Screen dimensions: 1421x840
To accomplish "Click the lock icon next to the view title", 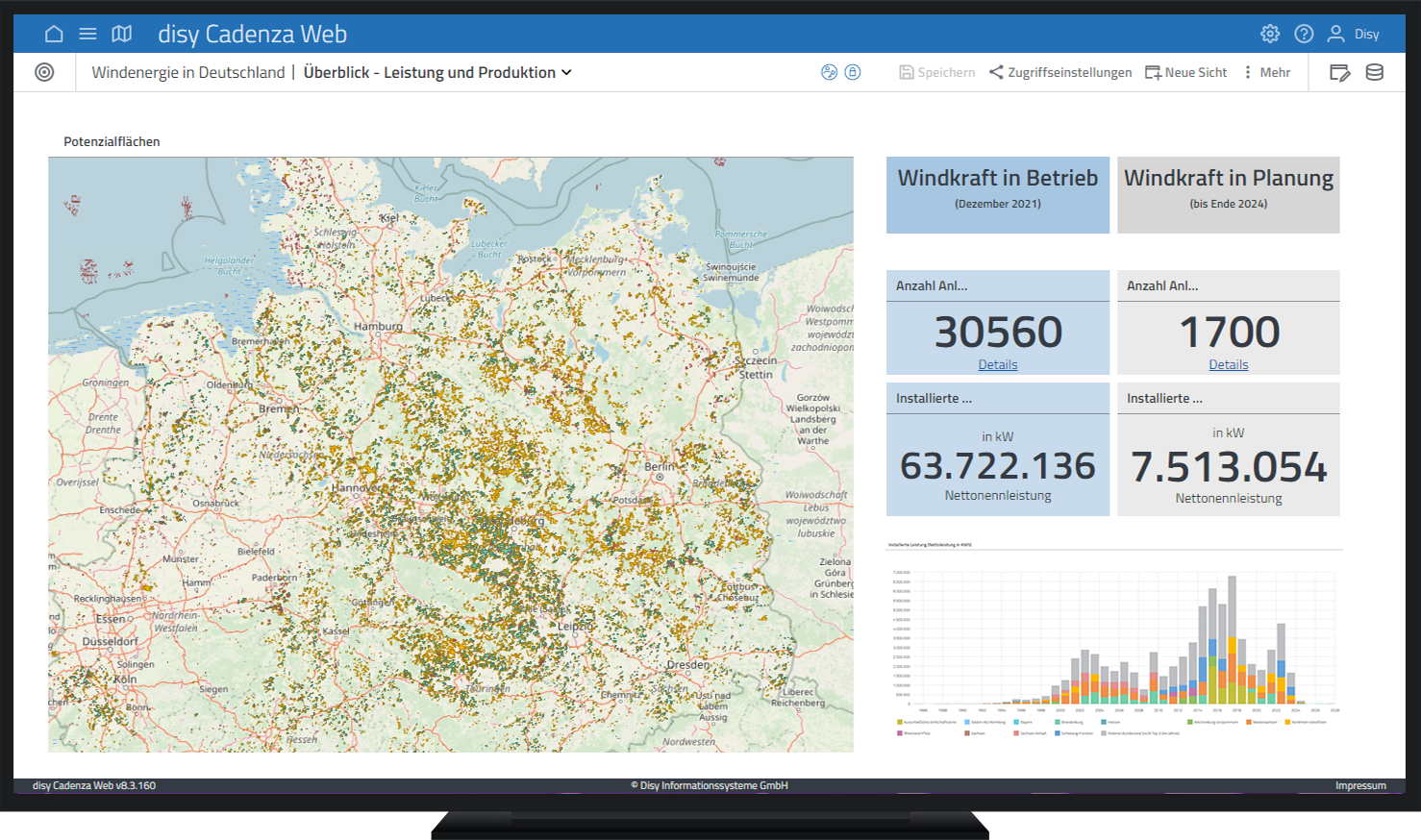I will click(x=853, y=72).
